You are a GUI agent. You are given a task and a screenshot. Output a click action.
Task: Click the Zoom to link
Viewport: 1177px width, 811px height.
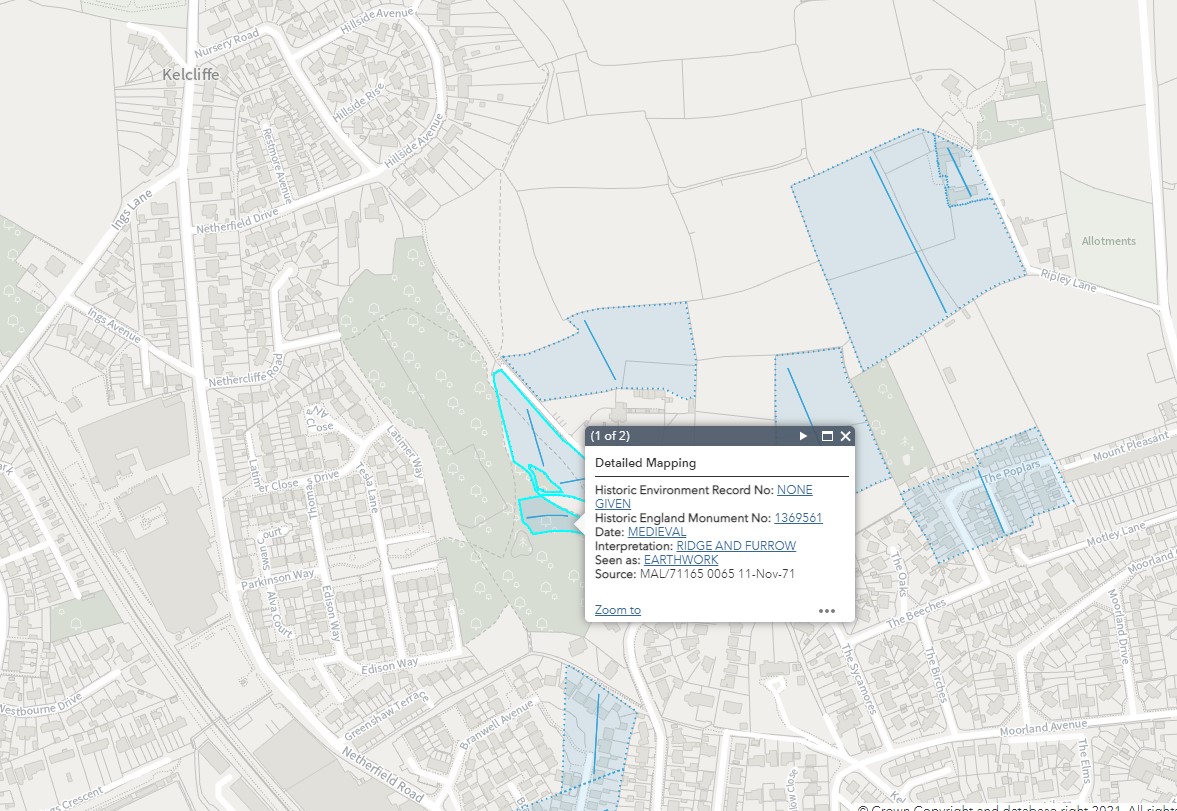(617, 610)
